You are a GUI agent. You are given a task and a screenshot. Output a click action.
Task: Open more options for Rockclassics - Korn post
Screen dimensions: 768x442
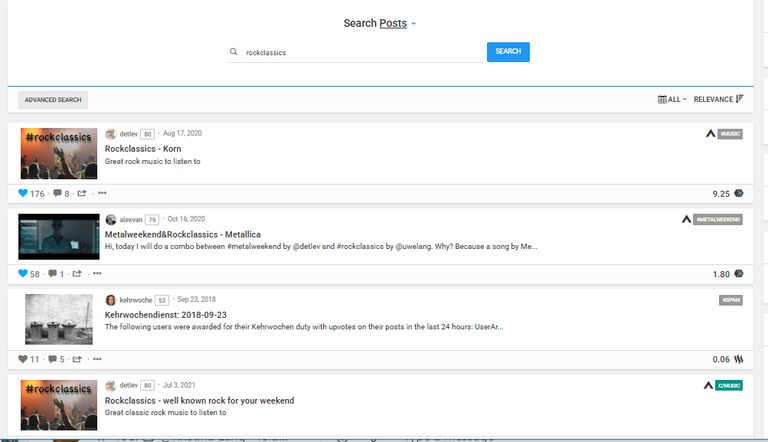click(102, 193)
